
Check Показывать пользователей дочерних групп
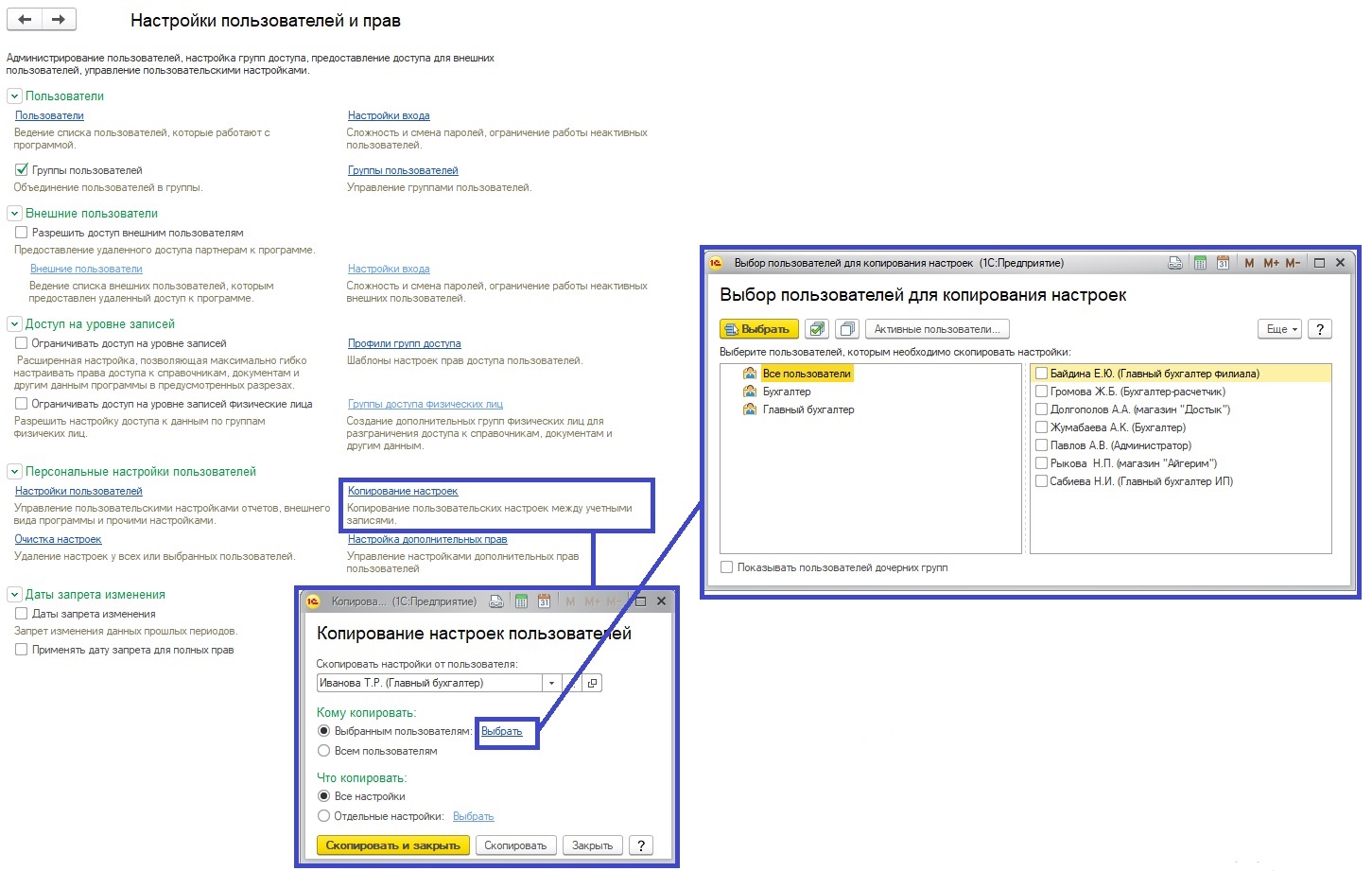(726, 567)
